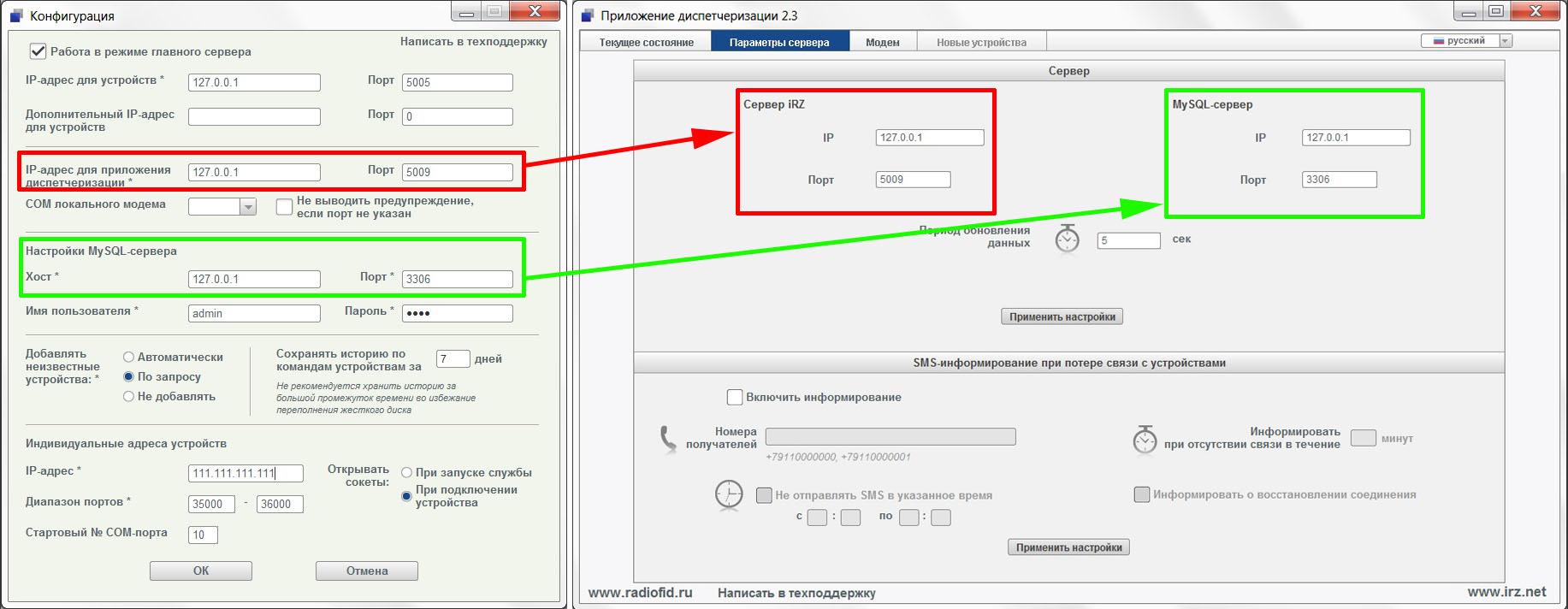The width and height of the screenshot is (1568, 609).
Task: Click port range start field 35000
Action: (x=211, y=504)
